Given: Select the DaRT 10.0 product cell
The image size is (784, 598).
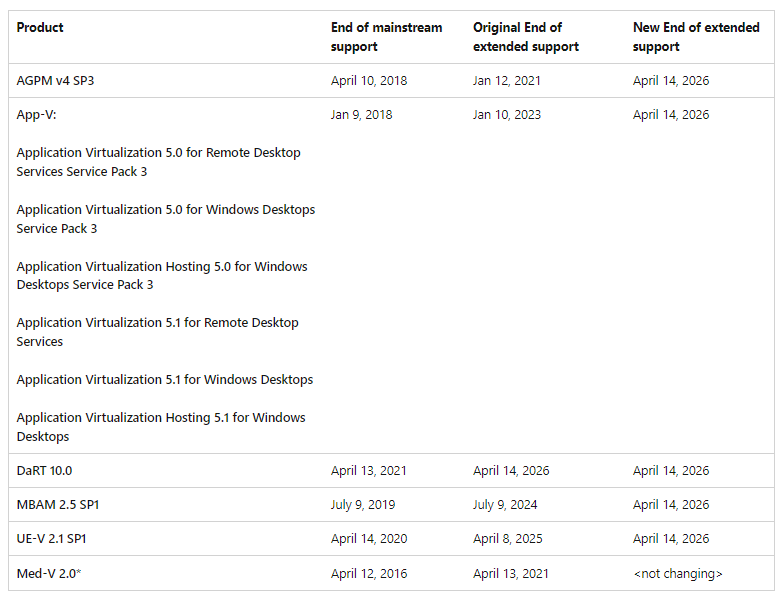Looking at the screenshot, I should [44, 470].
